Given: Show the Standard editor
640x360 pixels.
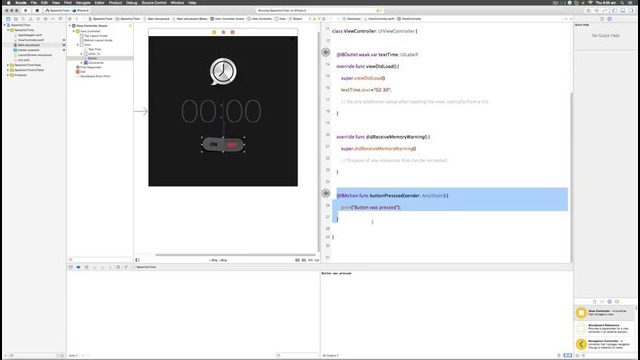Looking at the screenshot, I should click(x=589, y=10).
